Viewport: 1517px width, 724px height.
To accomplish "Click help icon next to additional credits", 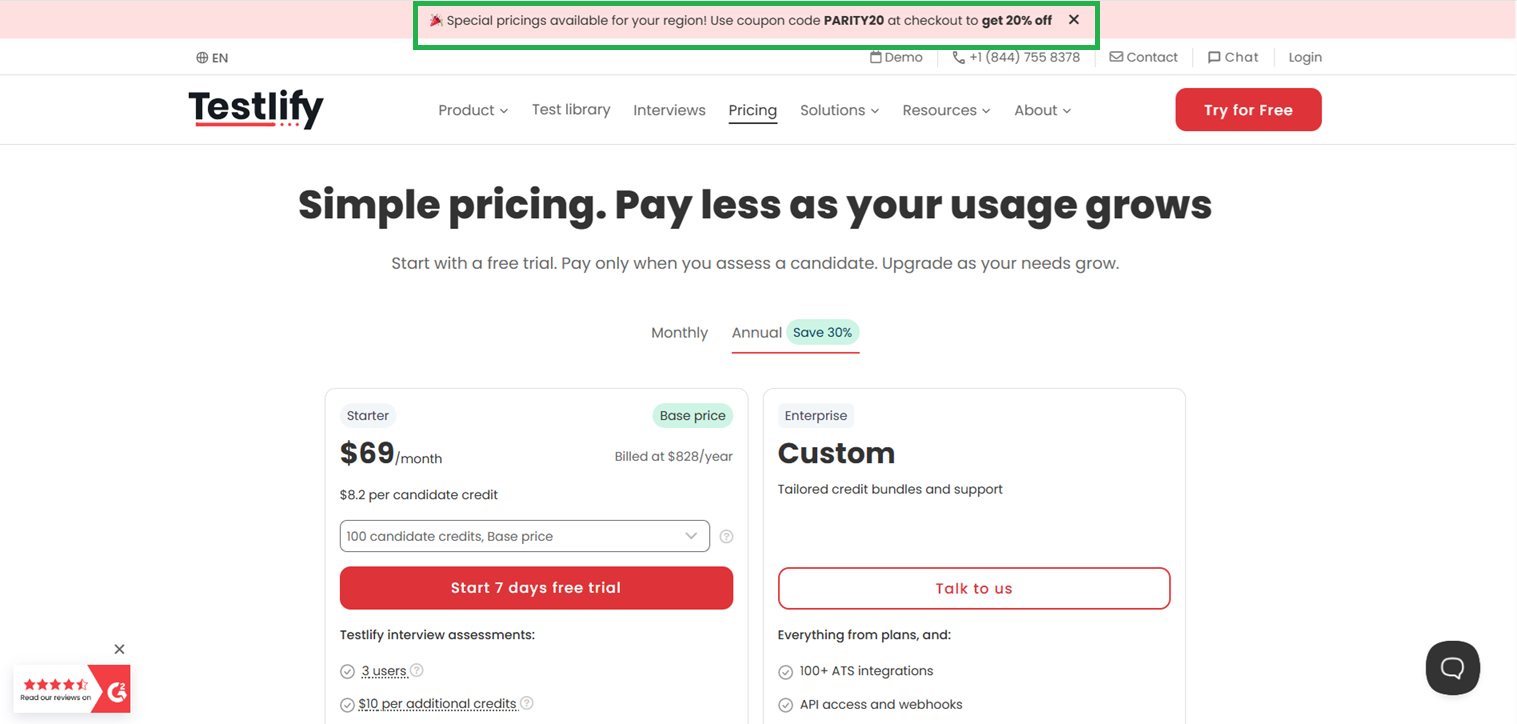I will [x=527, y=703].
